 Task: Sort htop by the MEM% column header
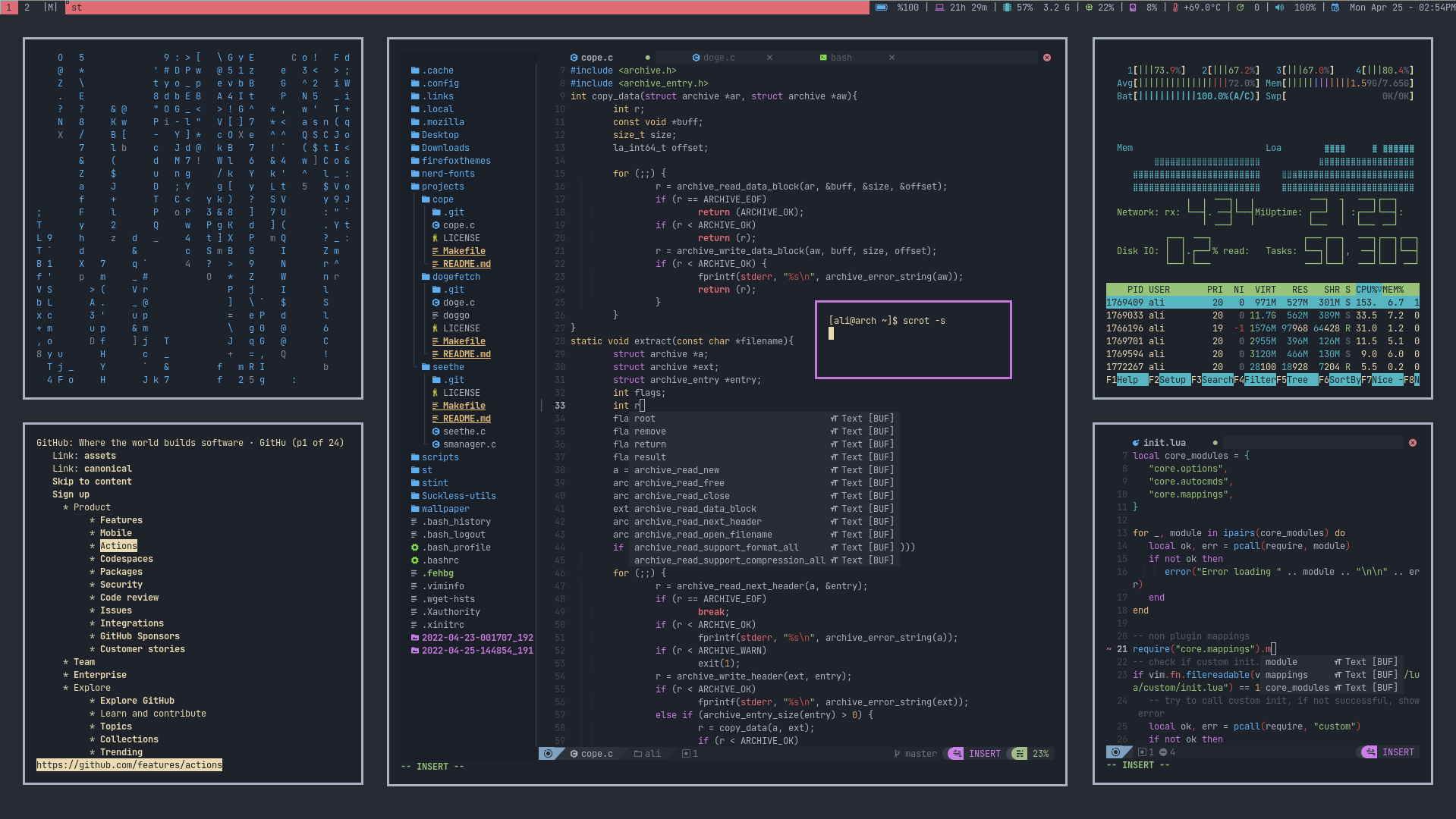(1393, 290)
